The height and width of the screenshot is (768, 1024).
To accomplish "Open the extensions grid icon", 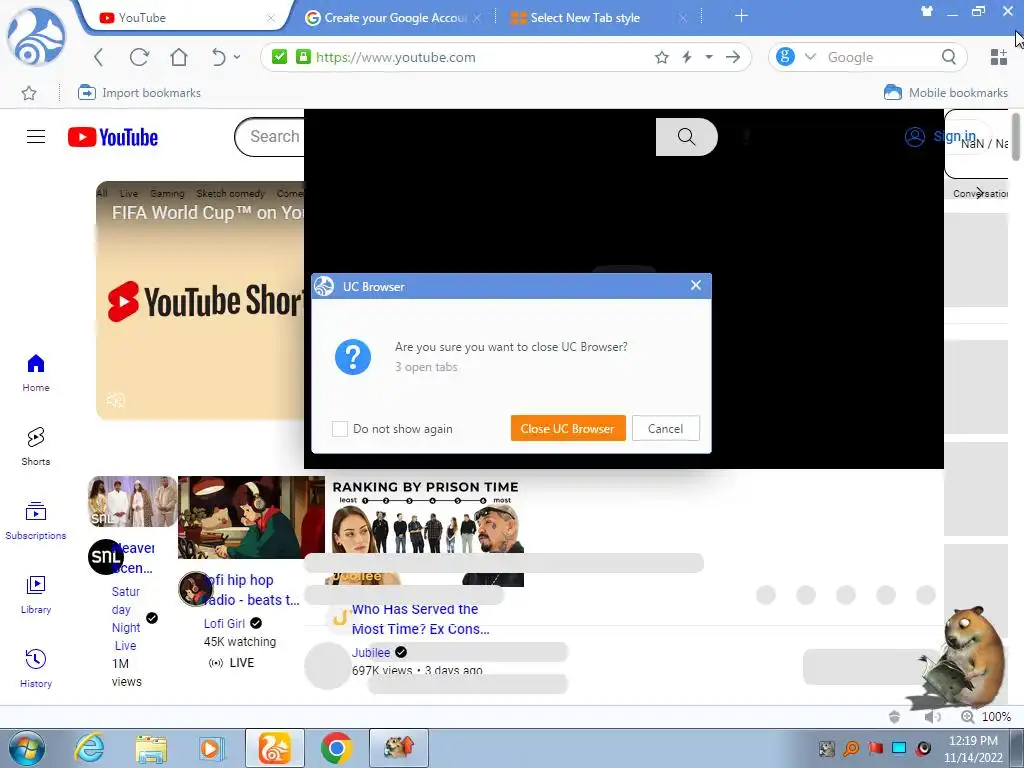I will [999, 57].
